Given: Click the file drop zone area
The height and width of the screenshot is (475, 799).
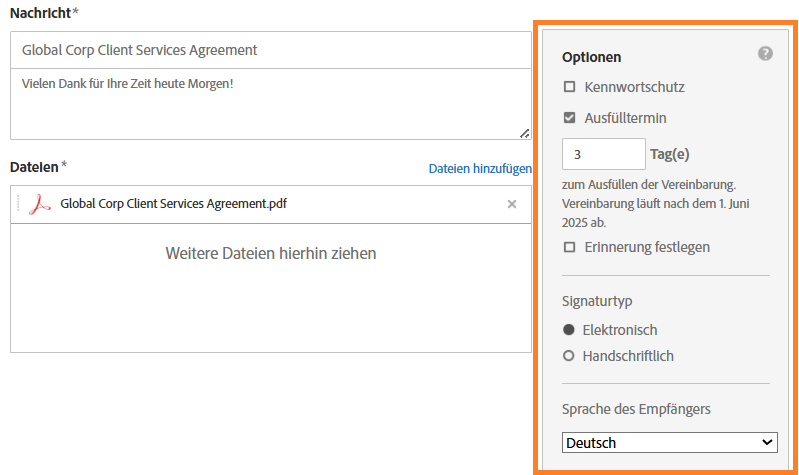Looking at the screenshot, I should tap(270, 285).
